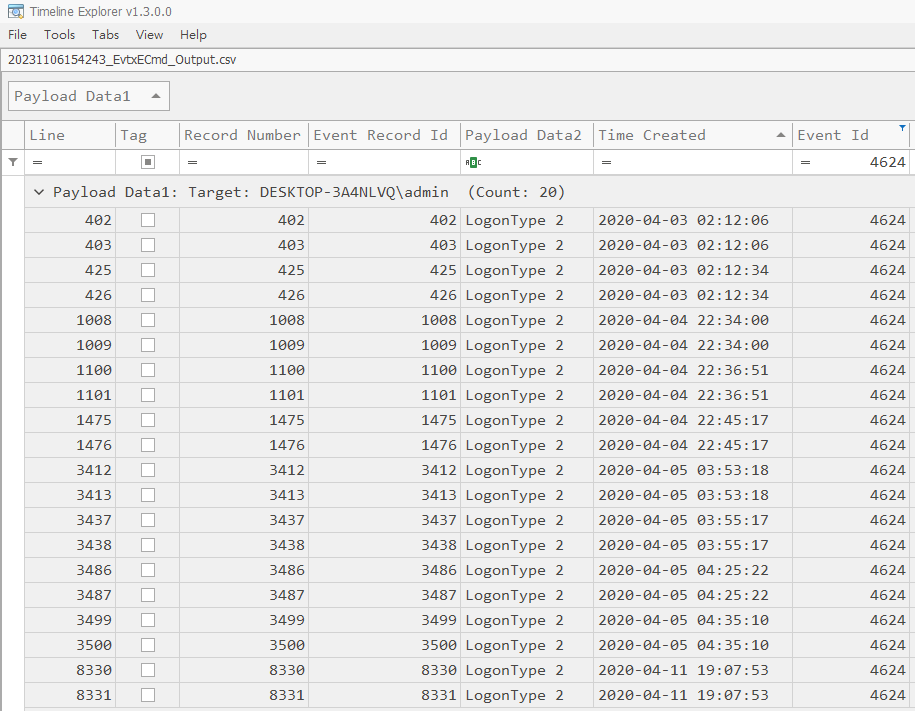Viewport: 915px width, 711px height.
Task: Click the Timeline Explorer app icon in title bar
Action: click(x=16, y=11)
